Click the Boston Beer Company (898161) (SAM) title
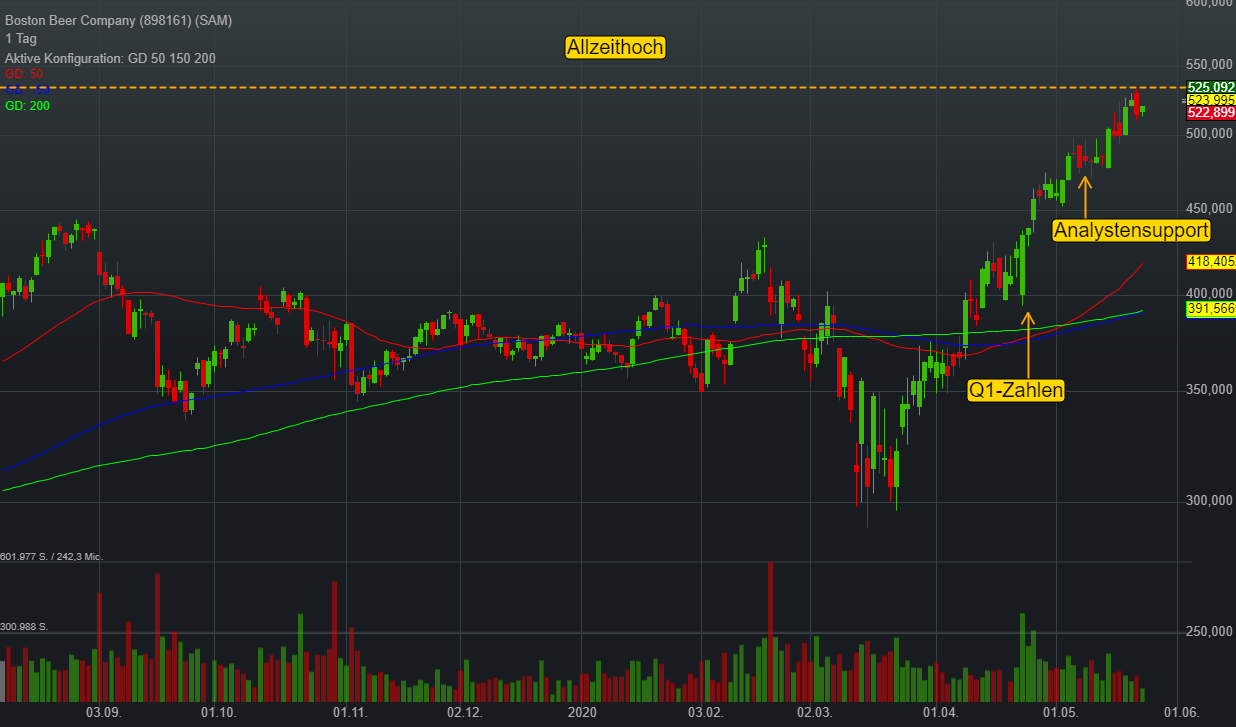1236x727 pixels. point(119,20)
